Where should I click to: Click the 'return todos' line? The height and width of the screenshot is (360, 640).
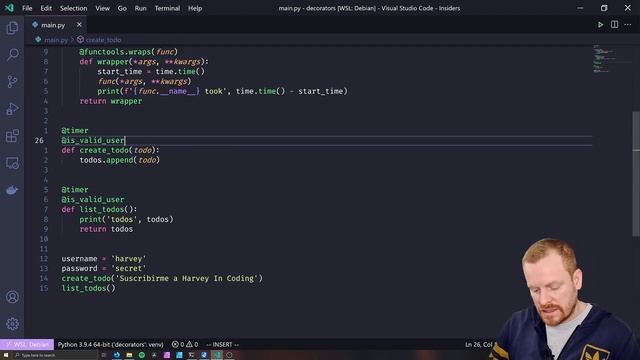pyautogui.click(x=106, y=229)
